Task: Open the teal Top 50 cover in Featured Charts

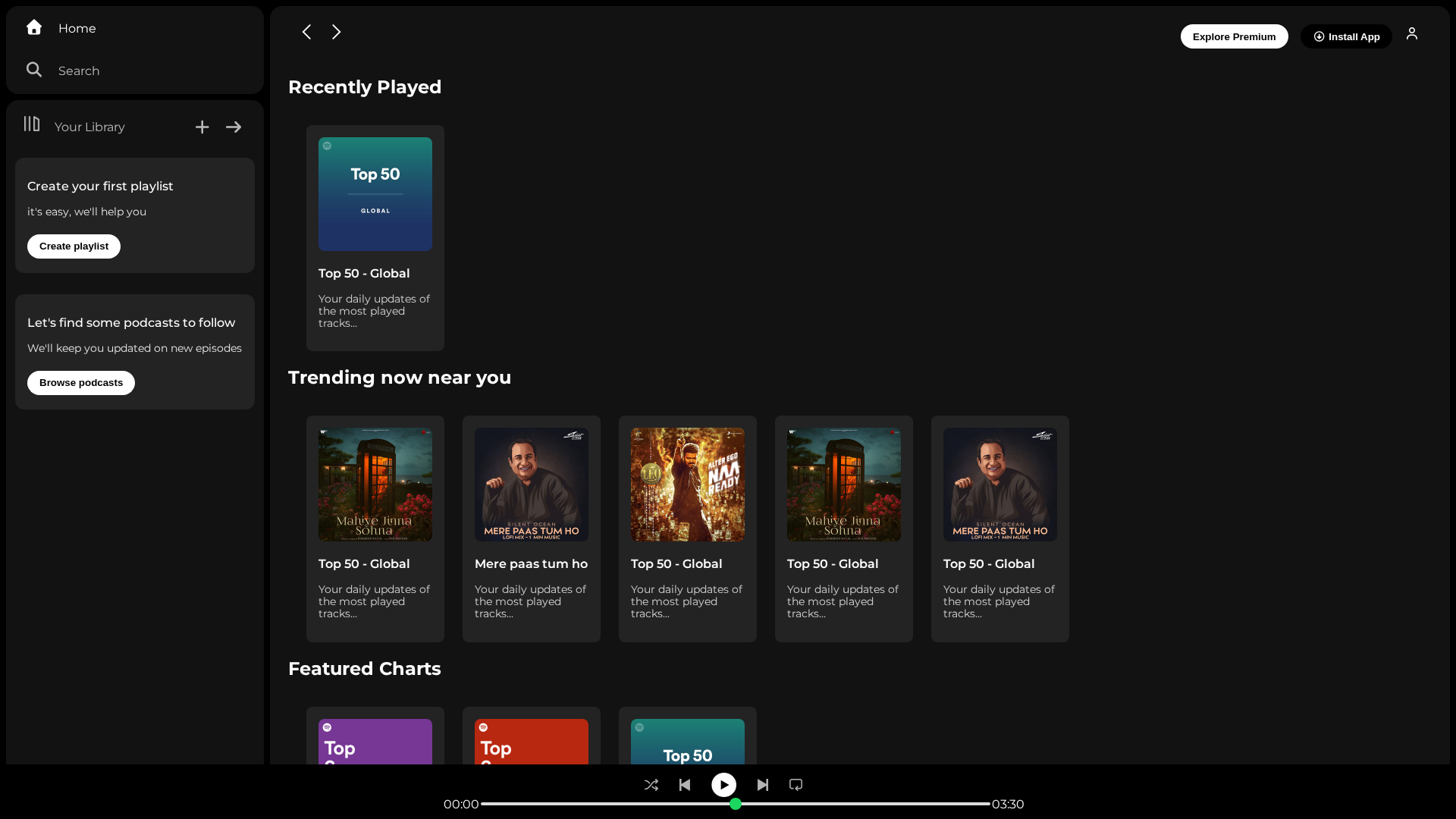Action: pos(688,742)
